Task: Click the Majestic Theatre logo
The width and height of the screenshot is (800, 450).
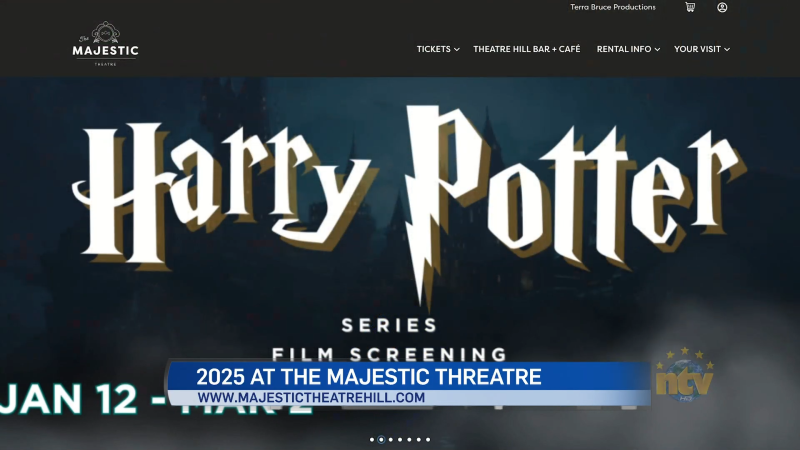Action: tap(105, 46)
